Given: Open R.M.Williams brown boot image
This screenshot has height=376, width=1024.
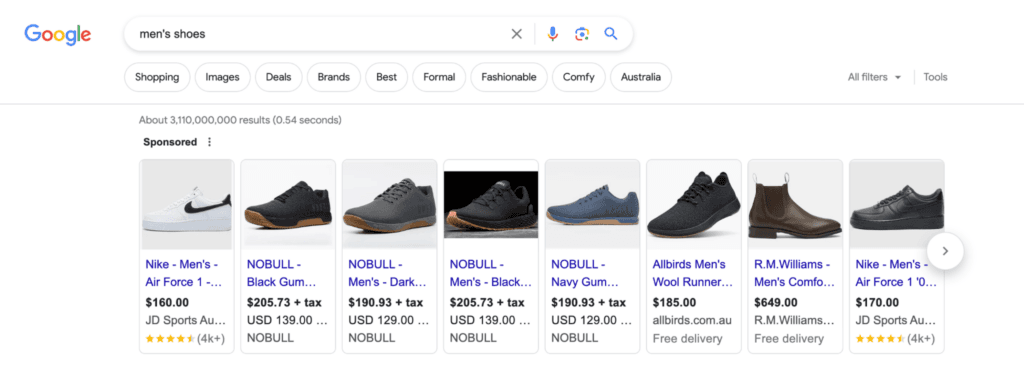Looking at the screenshot, I should point(795,204).
